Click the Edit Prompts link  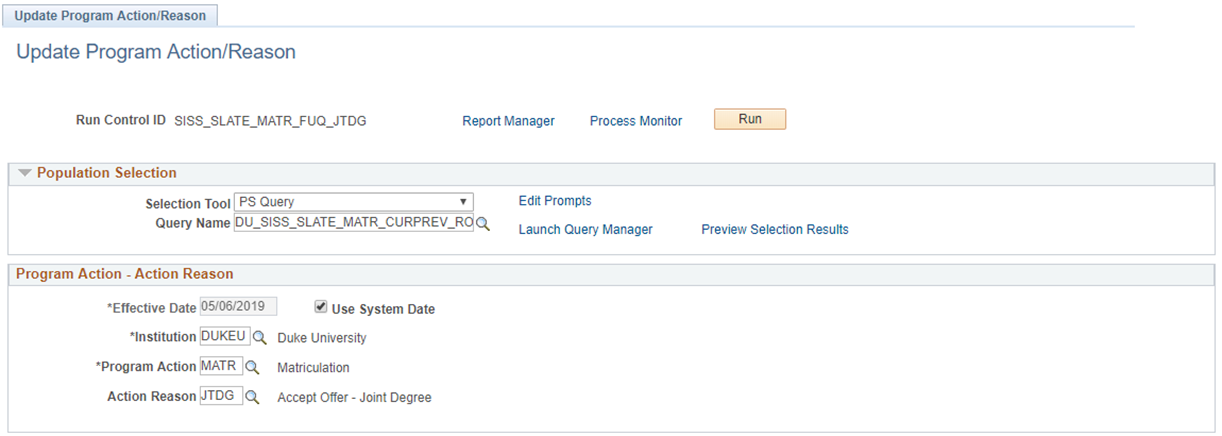pos(555,201)
